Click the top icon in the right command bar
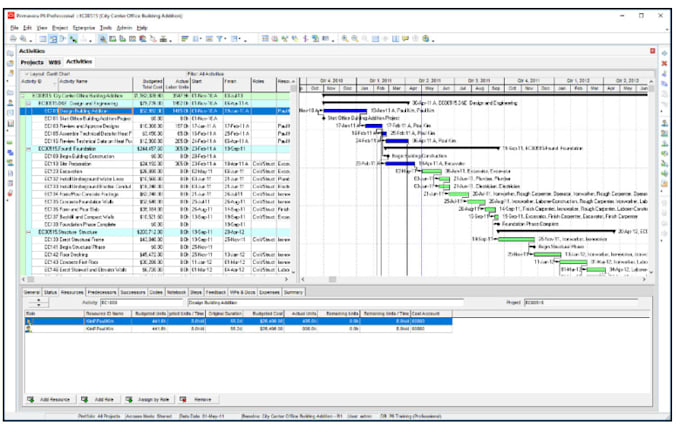The height and width of the screenshot is (427, 680). tap(664, 53)
